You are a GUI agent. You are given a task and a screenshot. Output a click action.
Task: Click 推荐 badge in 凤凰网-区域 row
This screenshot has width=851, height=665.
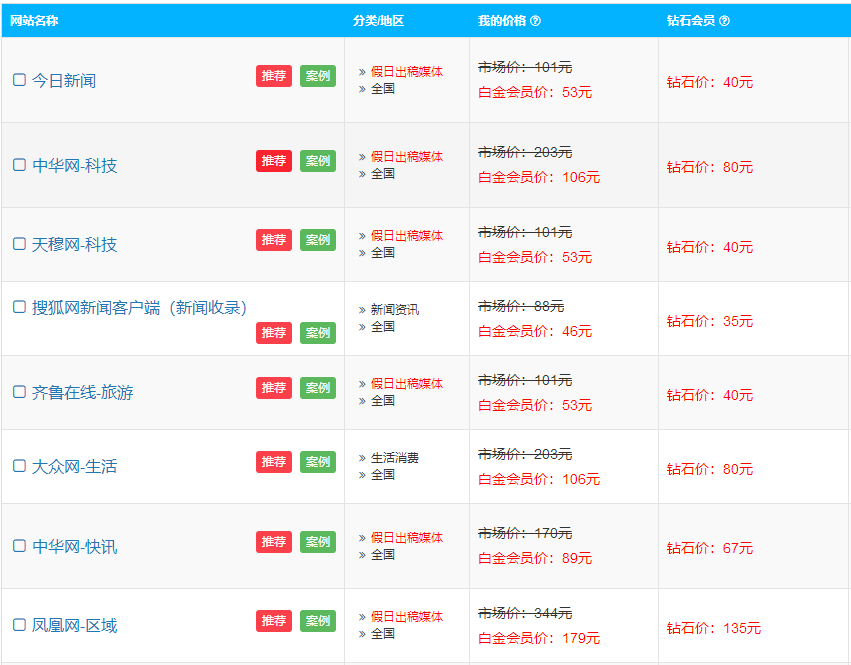click(x=274, y=621)
